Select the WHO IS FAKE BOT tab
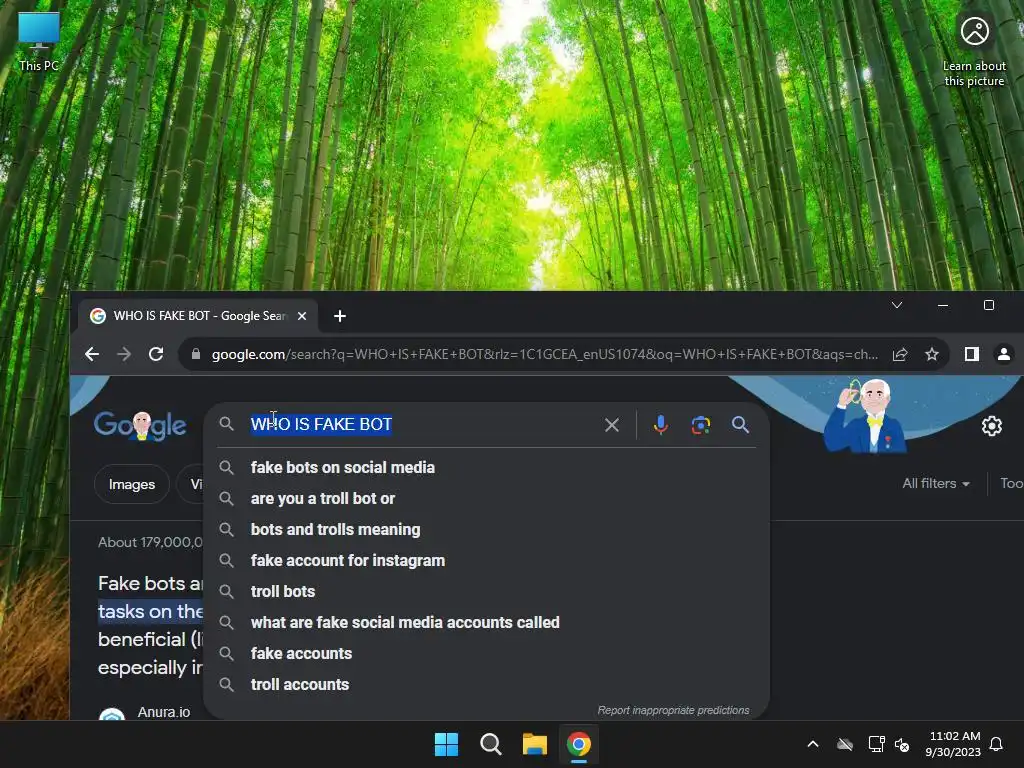The image size is (1024, 768). click(x=199, y=316)
